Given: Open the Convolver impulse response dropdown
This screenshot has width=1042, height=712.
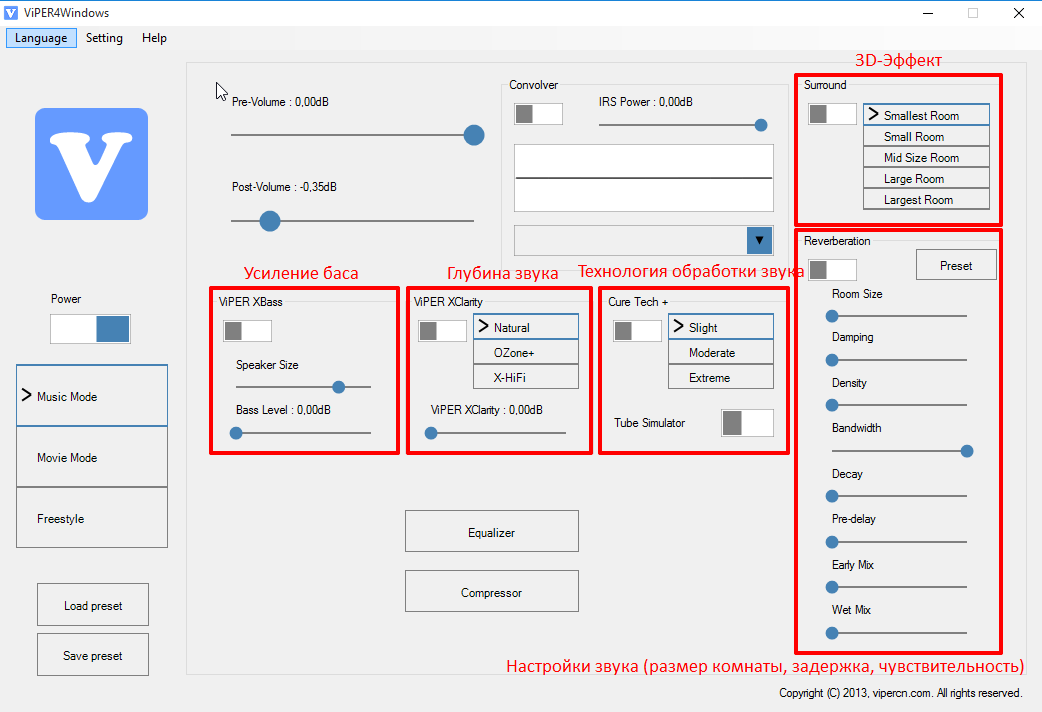Looking at the screenshot, I should click(760, 241).
